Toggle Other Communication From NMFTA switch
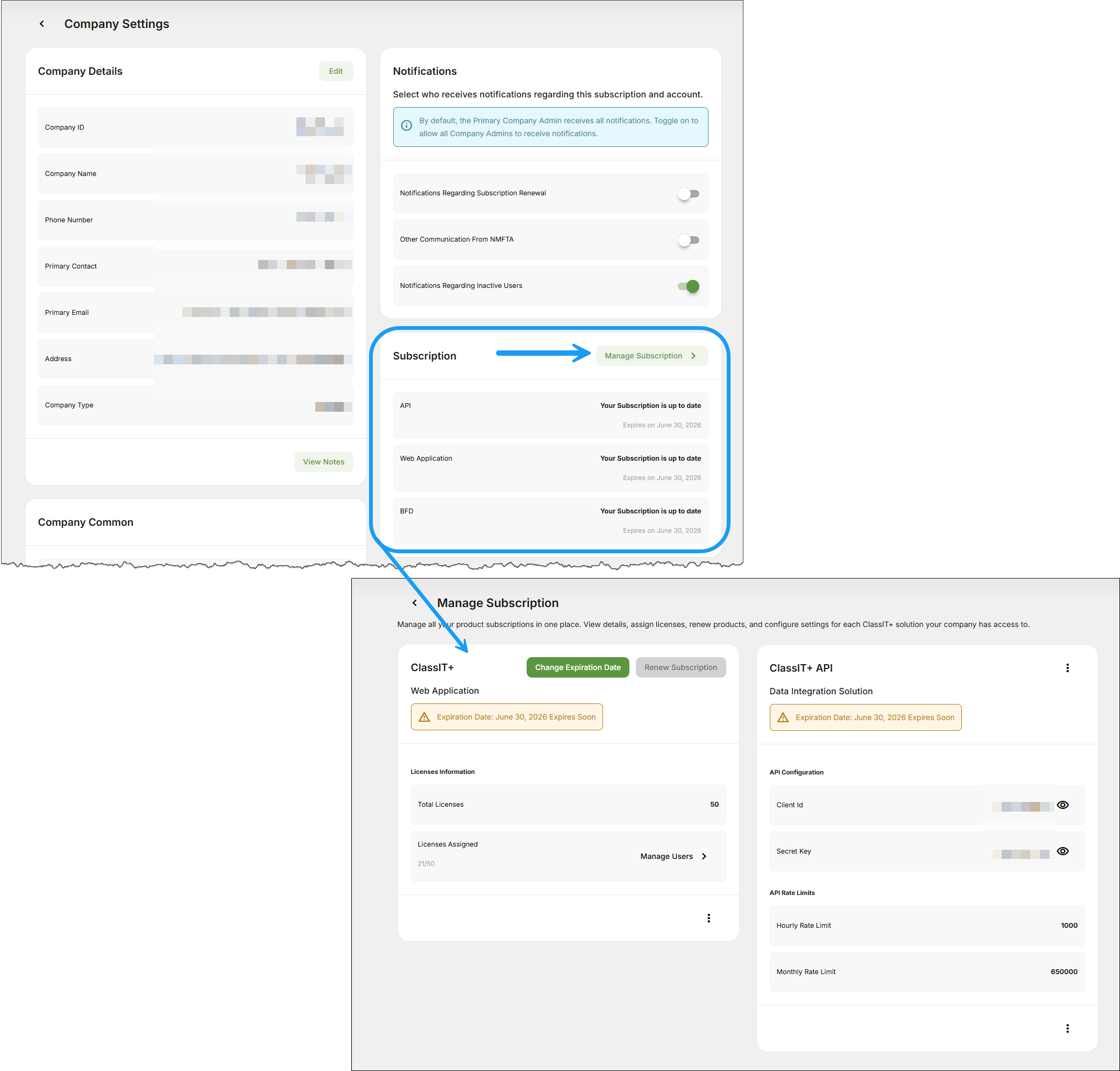The height and width of the screenshot is (1071, 1120). coord(688,241)
